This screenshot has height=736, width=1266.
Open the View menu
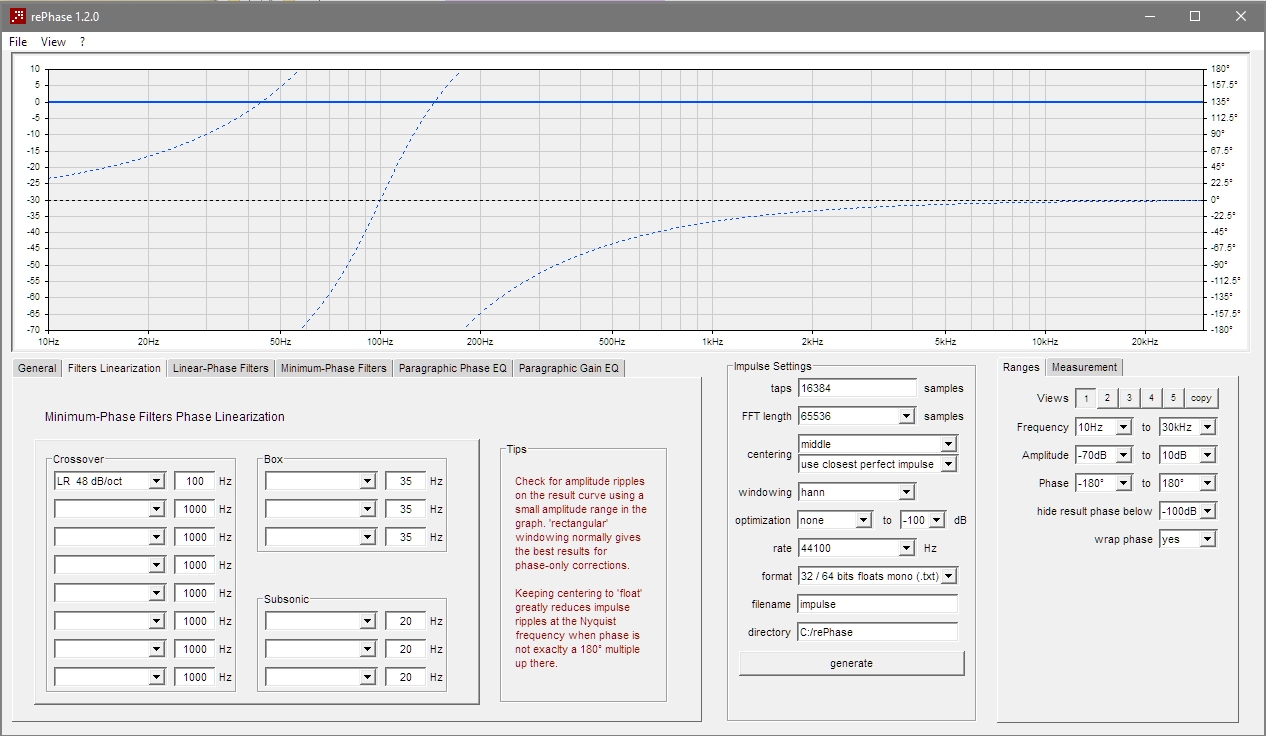click(53, 42)
